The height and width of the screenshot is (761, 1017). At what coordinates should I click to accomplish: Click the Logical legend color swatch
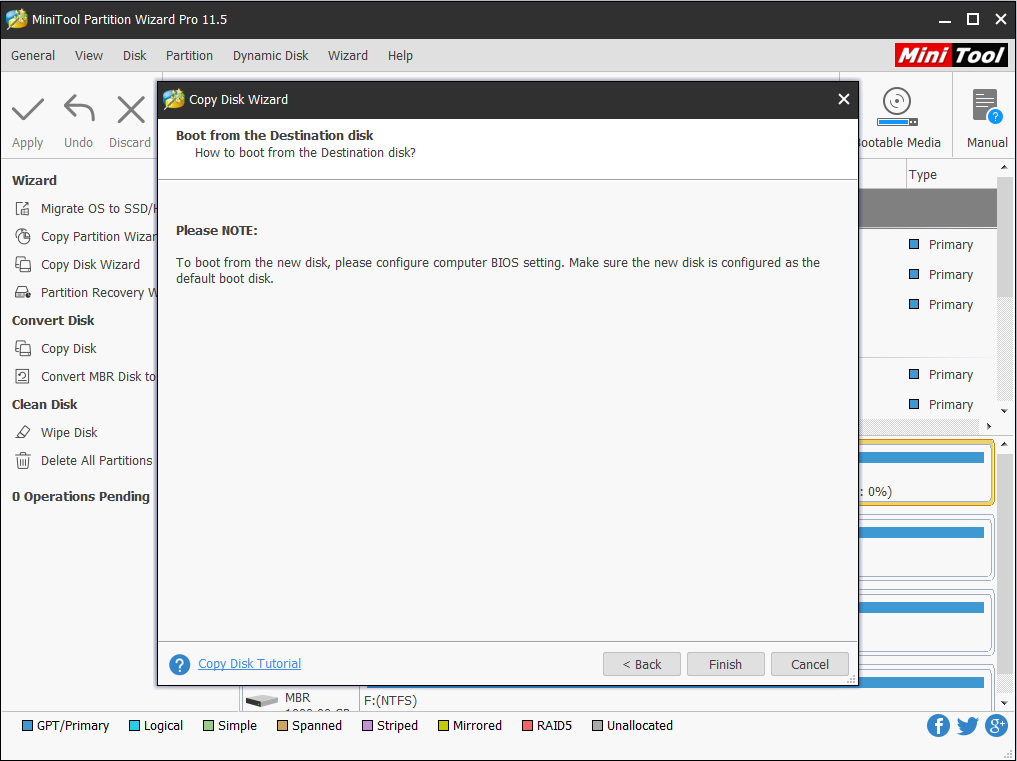[x=134, y=725]
